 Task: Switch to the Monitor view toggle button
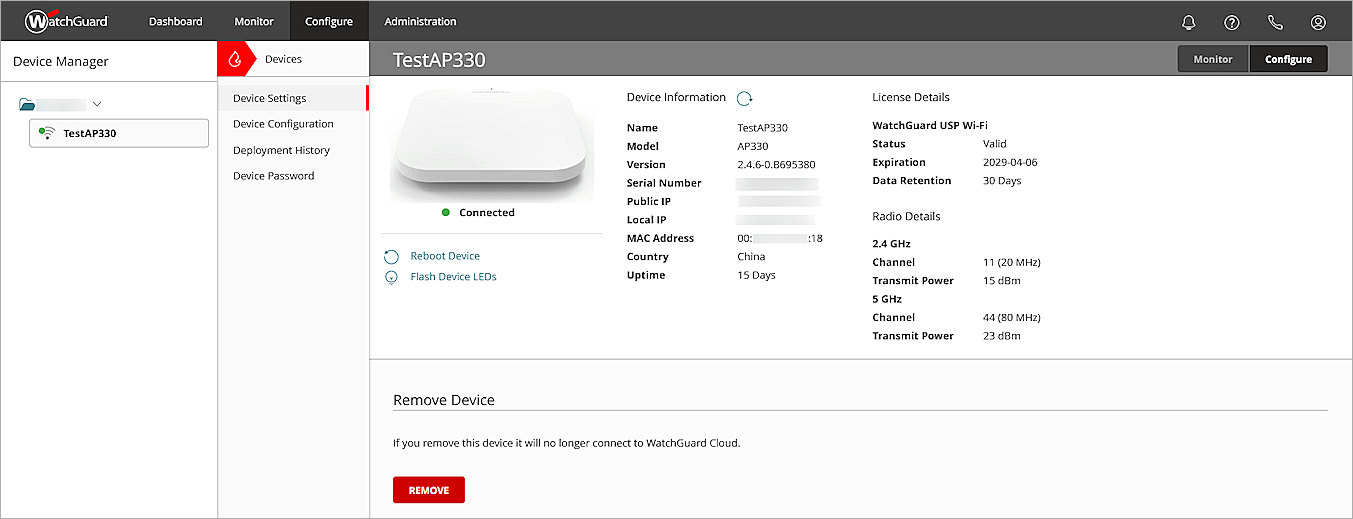point(1212,59)
